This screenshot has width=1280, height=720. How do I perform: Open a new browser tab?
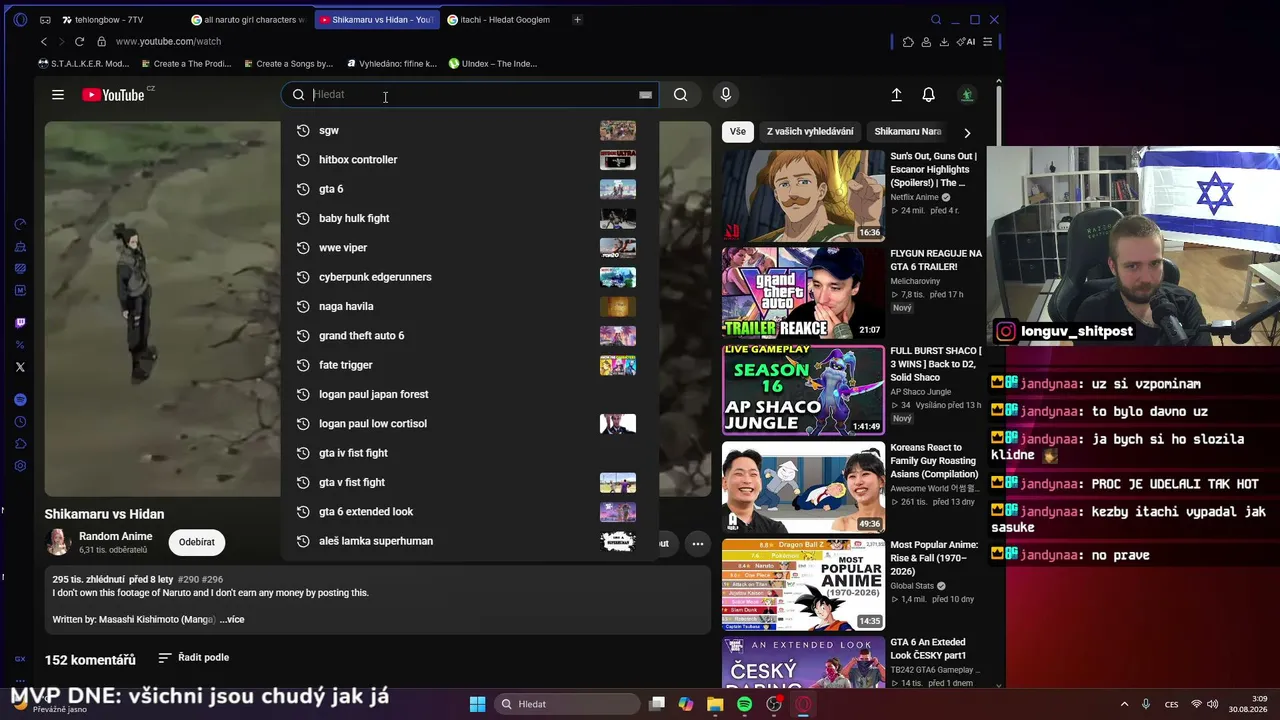point(577,20)
